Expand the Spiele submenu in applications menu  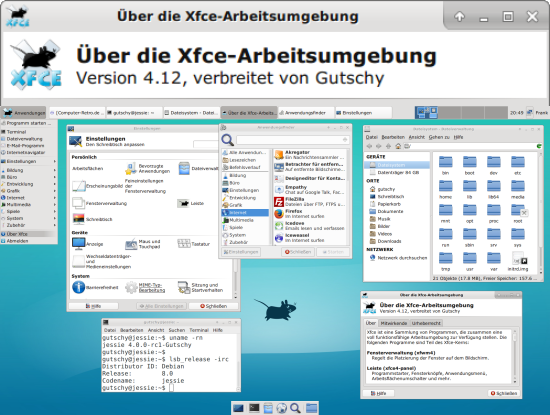[x=29, y=212]
